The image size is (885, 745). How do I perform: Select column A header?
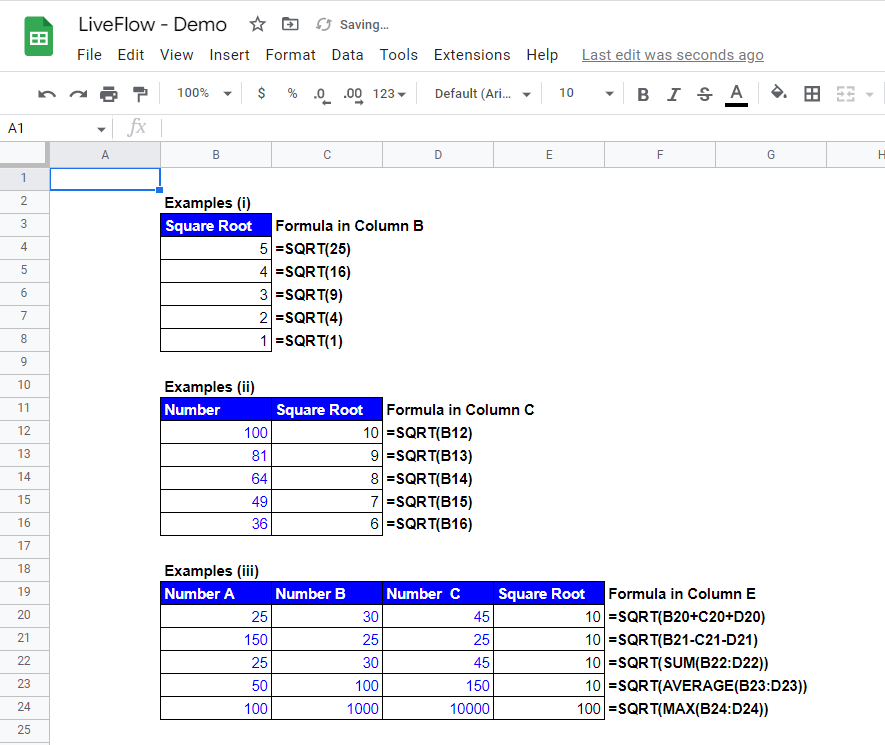click(x=105, y=155)
